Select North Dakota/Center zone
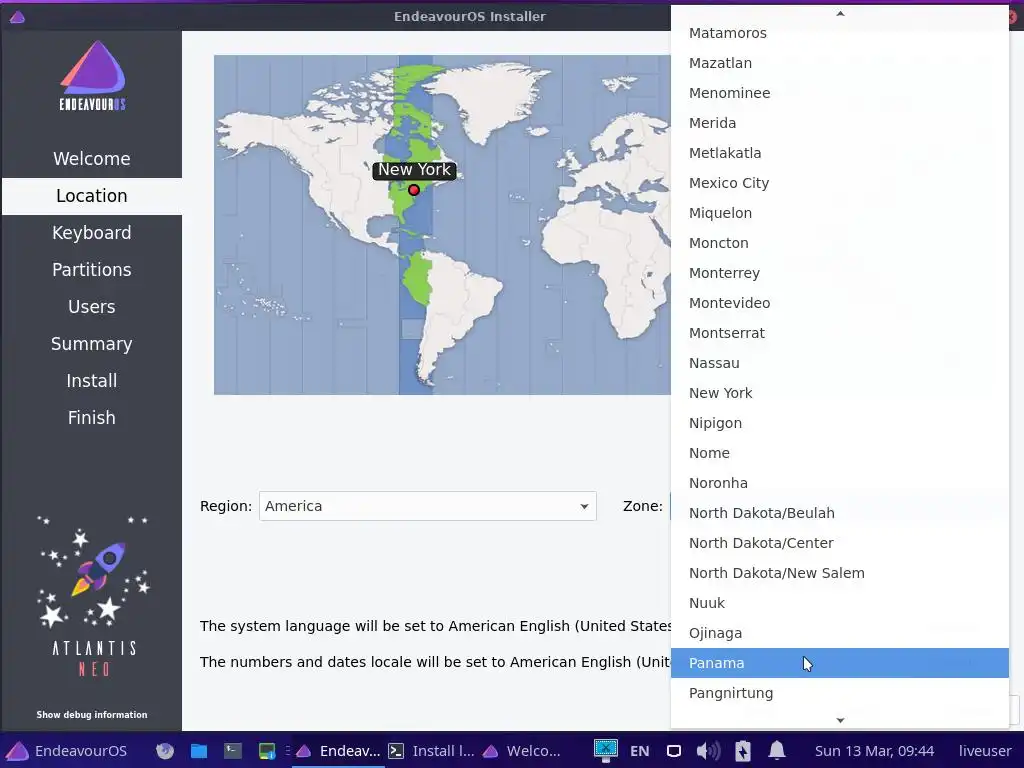 pos(839,543)
